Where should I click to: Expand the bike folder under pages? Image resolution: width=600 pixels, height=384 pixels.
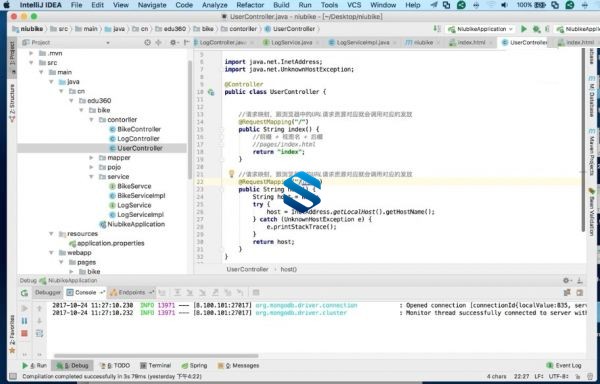72,272
